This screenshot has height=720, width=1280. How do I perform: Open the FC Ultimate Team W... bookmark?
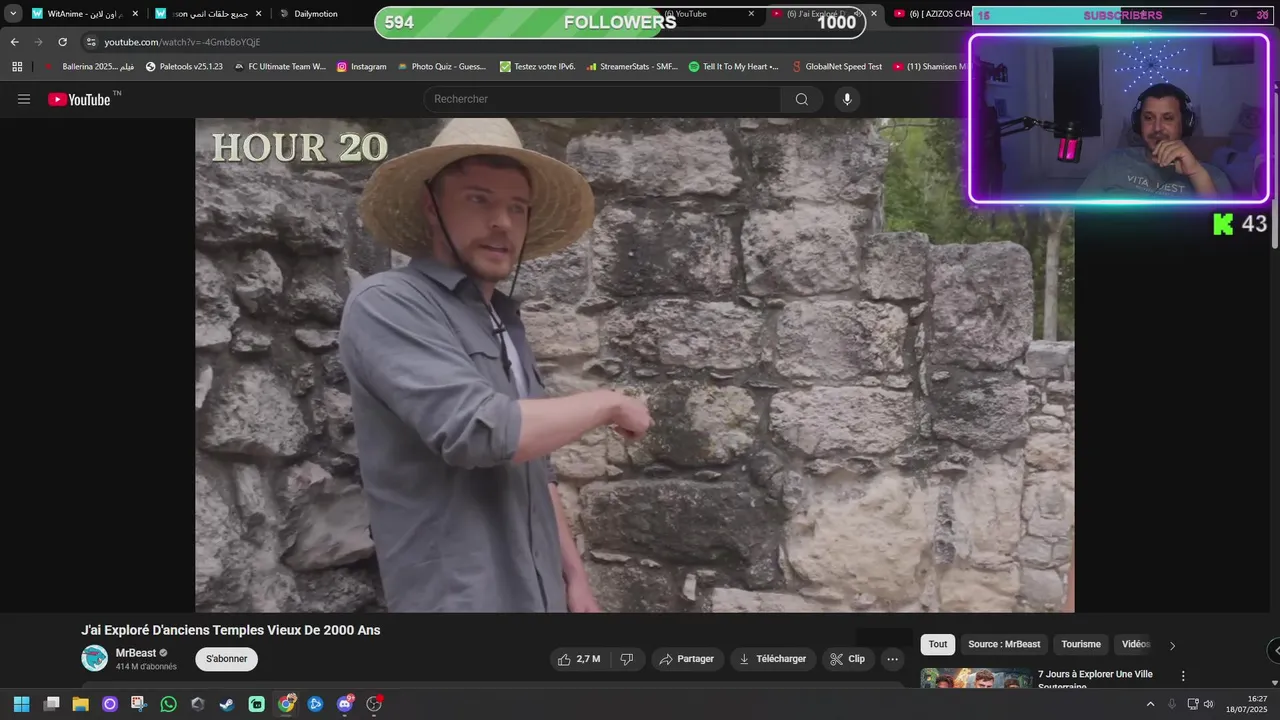pyautogui.click(x=280, y=67)
